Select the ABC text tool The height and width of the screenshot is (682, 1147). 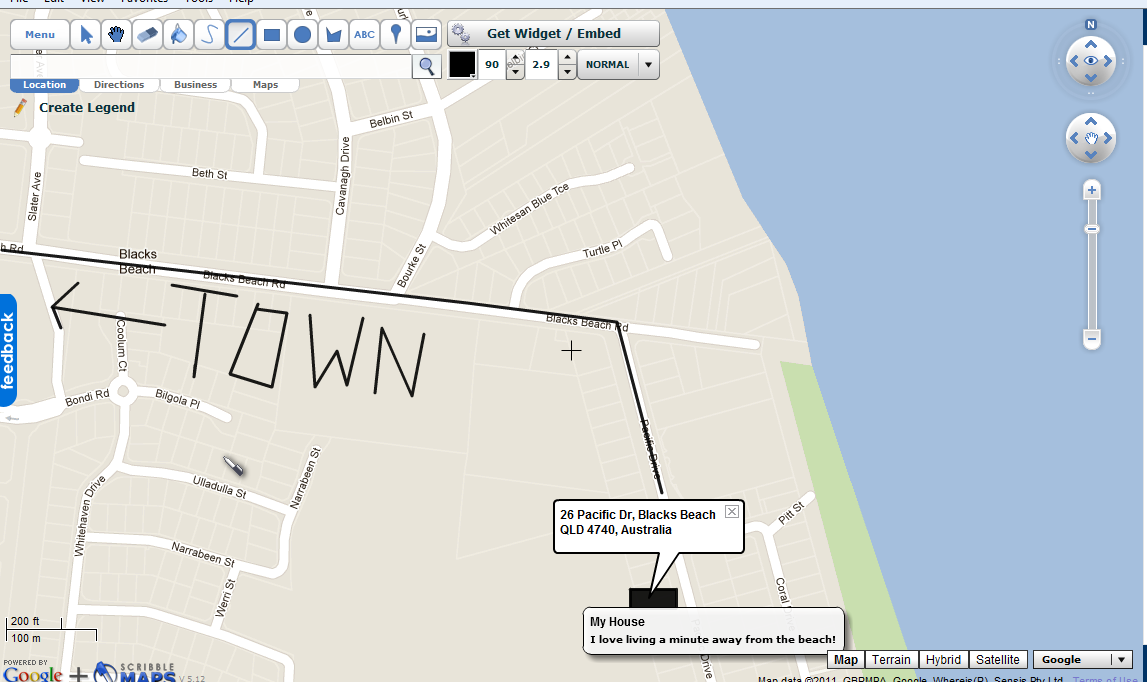(x=364, y=33)
